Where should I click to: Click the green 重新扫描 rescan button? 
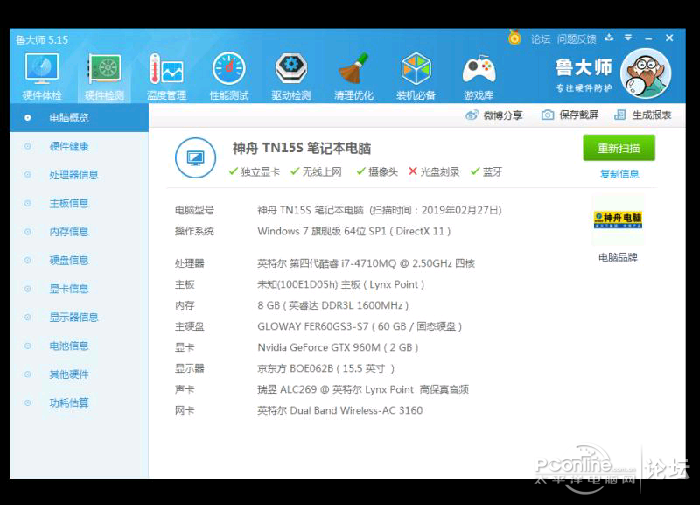click(x=619, y=148)
